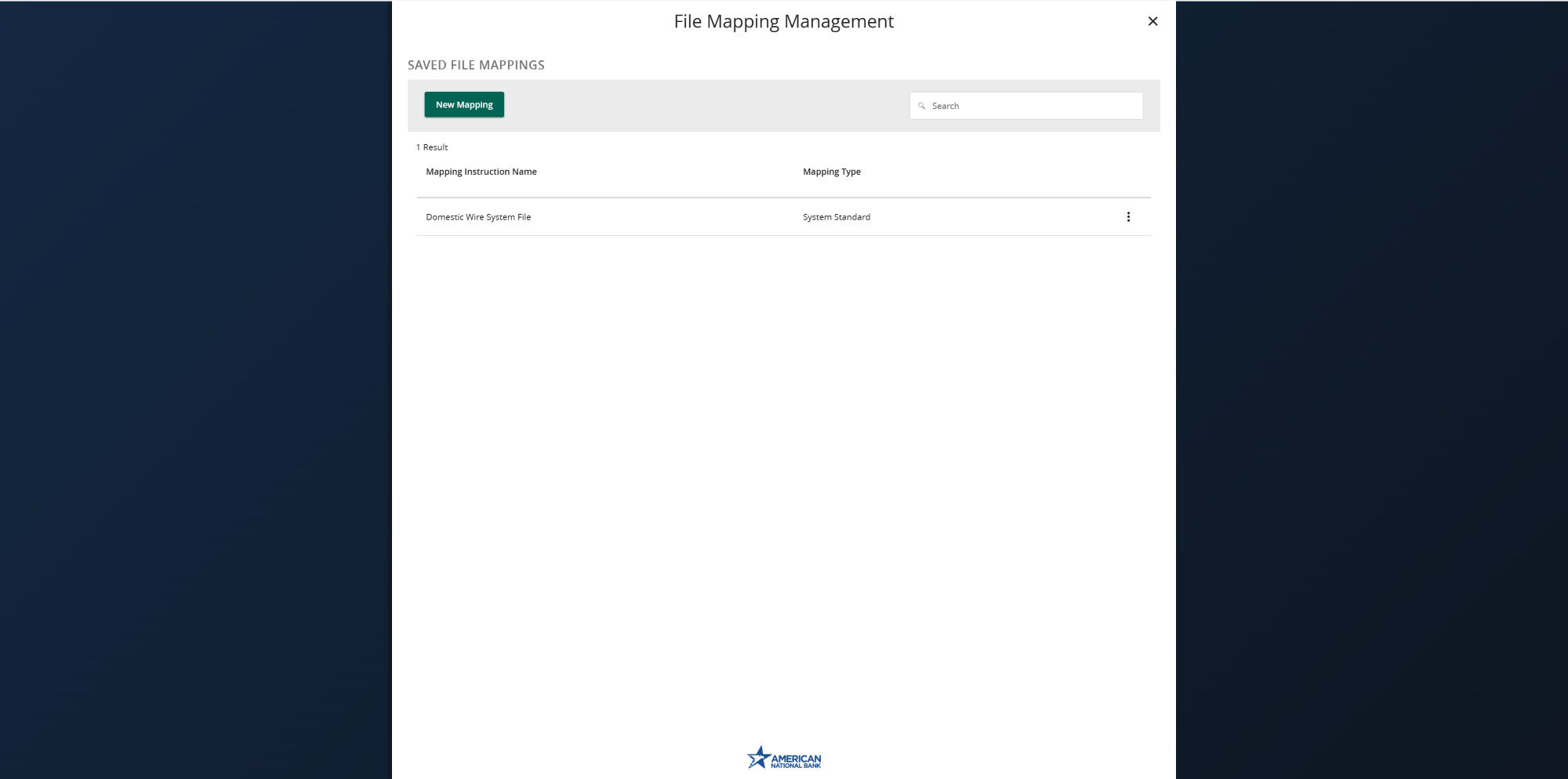Click inside the Search input field
This screenshot has height=779, width=1568.
(x=1025, y=105)
